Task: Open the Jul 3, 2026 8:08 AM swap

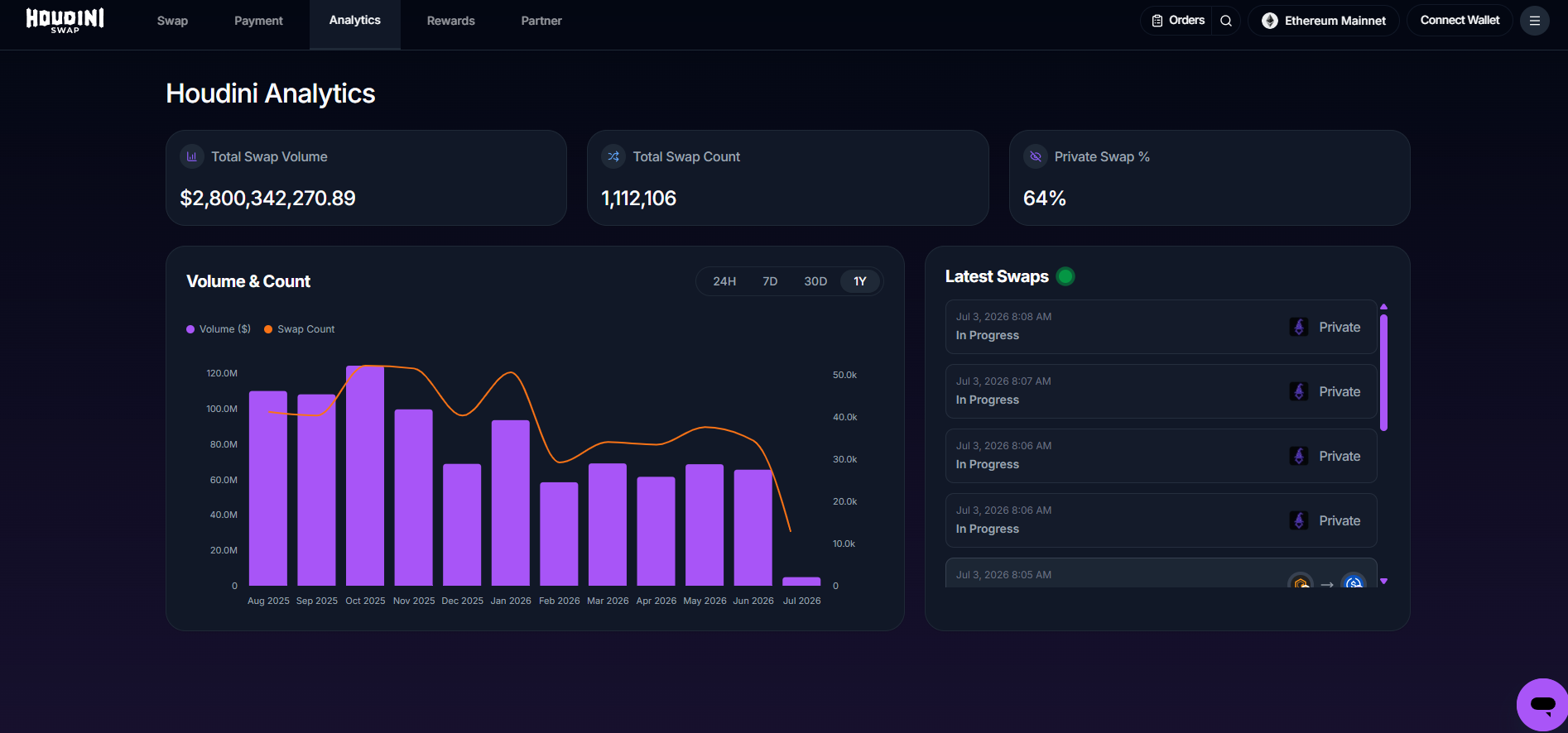Action: click(1161, 327)
